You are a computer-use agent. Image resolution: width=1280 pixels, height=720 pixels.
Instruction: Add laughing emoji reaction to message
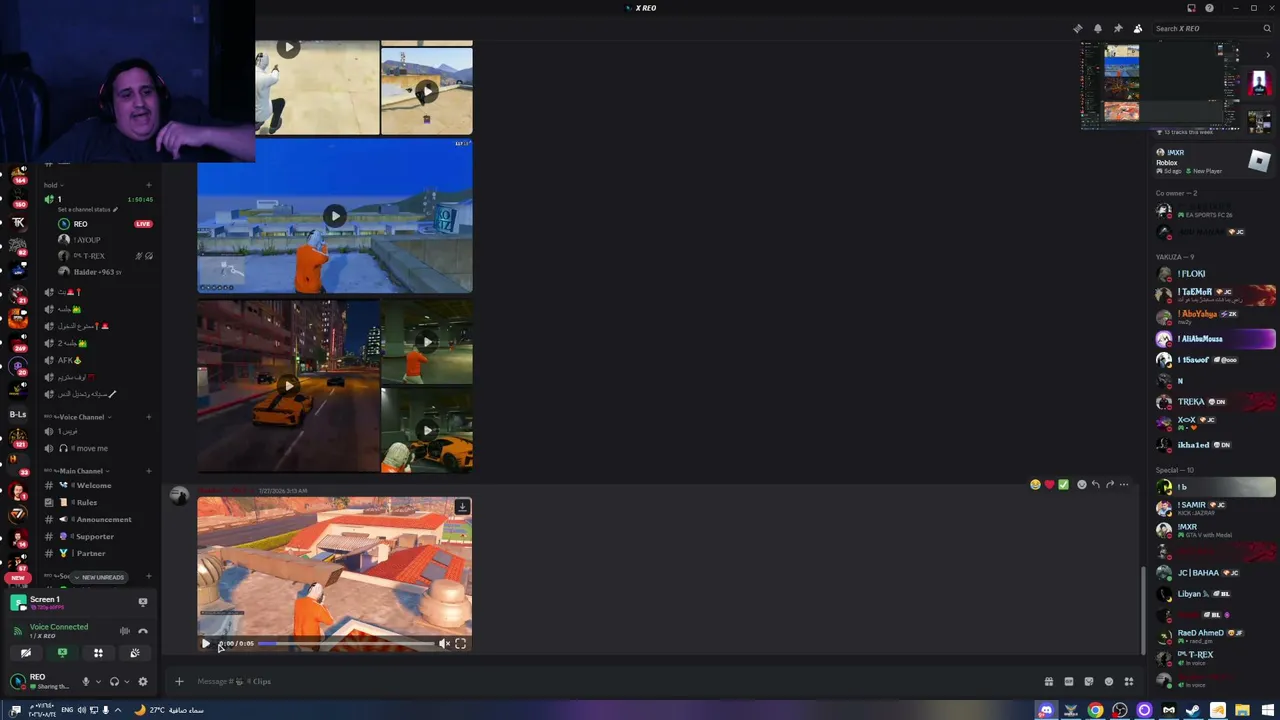[x=1035, y=485]
